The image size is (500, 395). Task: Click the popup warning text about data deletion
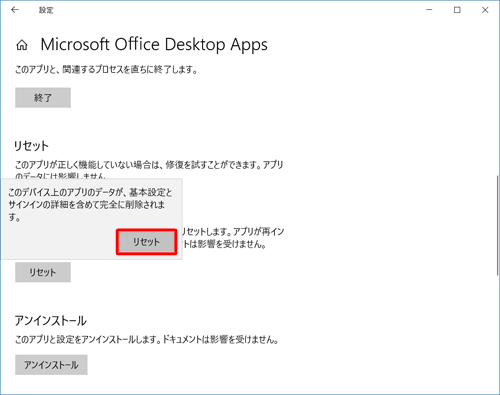(x=90, y=205)
